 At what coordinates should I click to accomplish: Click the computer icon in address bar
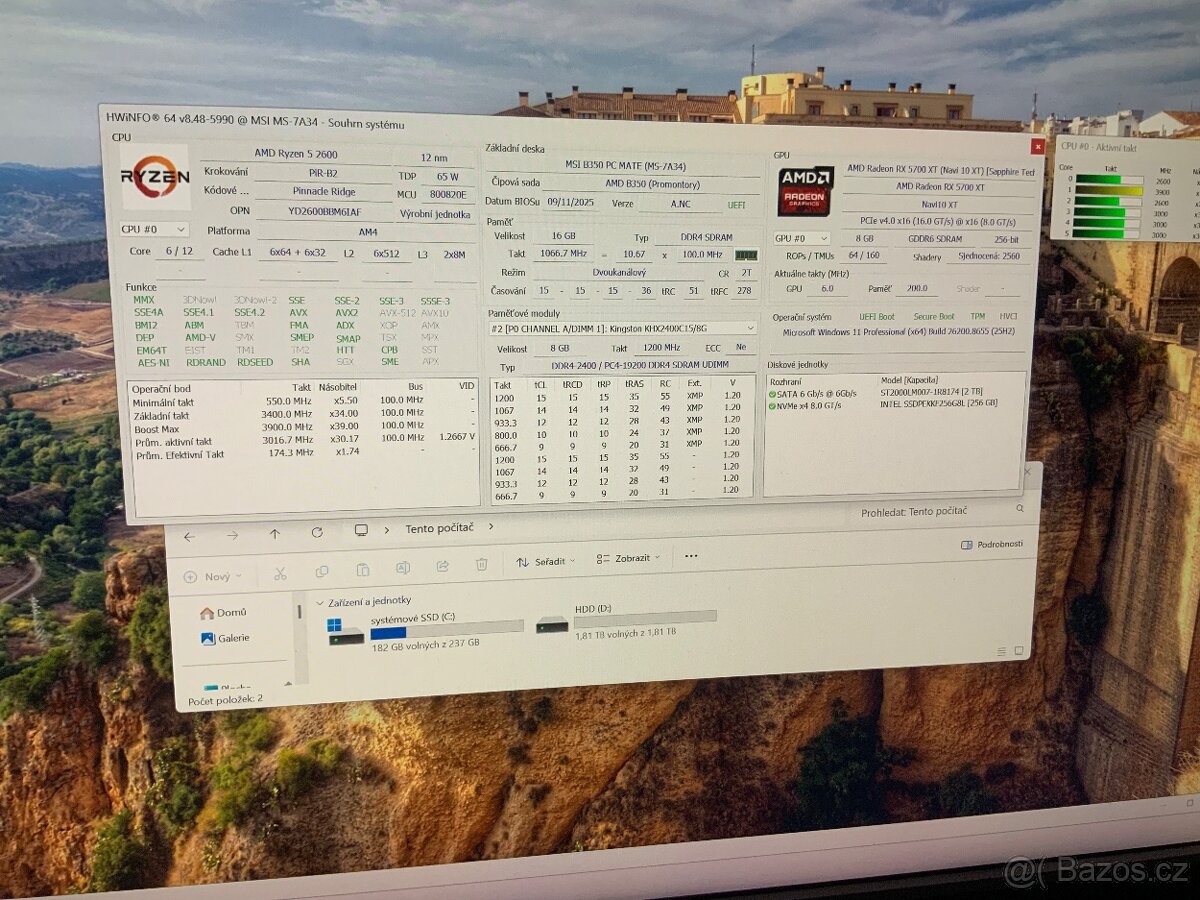click(x=361, y=530)
